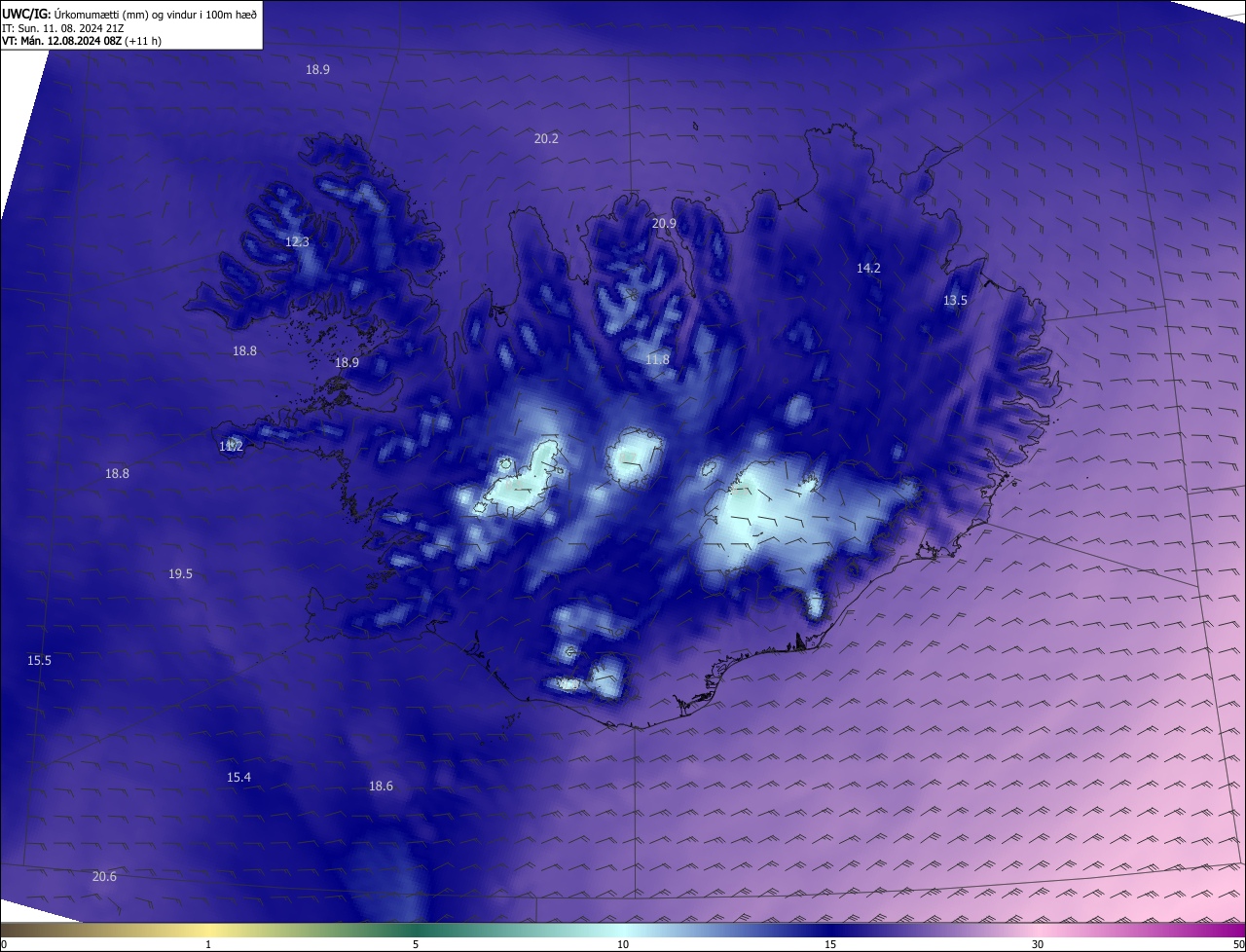Image resolution: width=1246 pixels, height=952 pixels.
Task: Click the color scale tick label 10
Action: click(623, 945)
